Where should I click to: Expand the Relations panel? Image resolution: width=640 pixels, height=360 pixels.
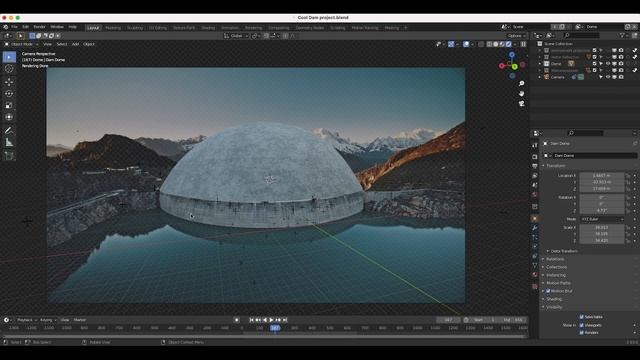click(555, 259)
